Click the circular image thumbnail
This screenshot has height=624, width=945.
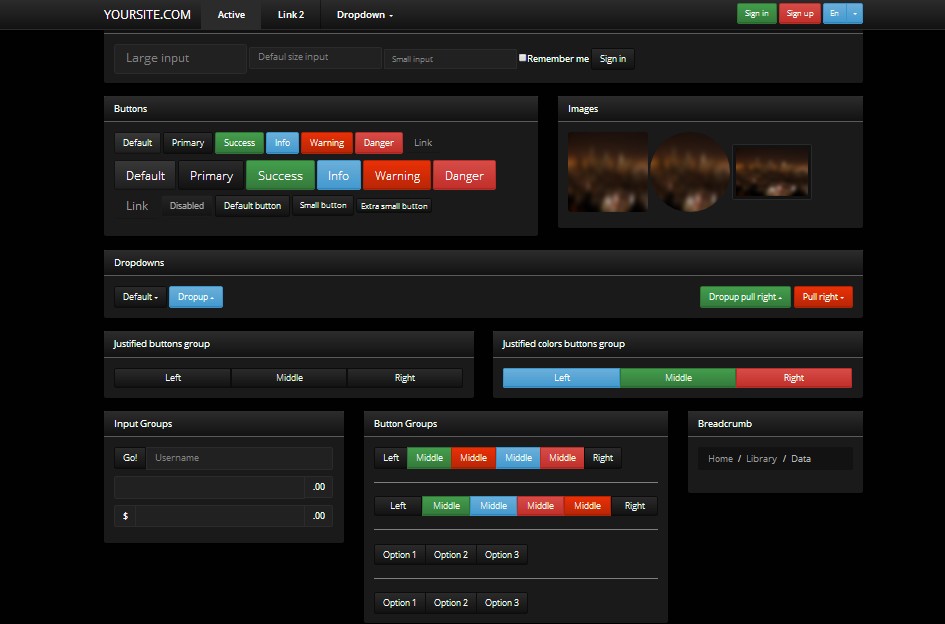pyautogui.click(x=690, y=174)
